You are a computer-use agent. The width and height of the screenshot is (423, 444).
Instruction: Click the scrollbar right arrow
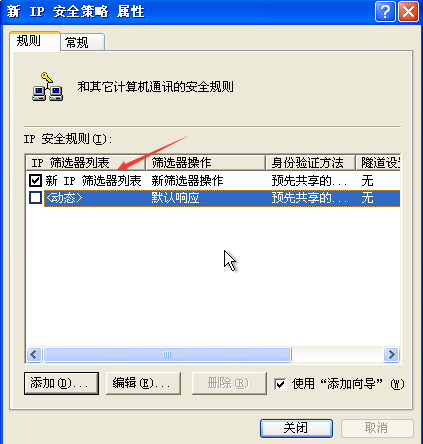coord(392,354)
